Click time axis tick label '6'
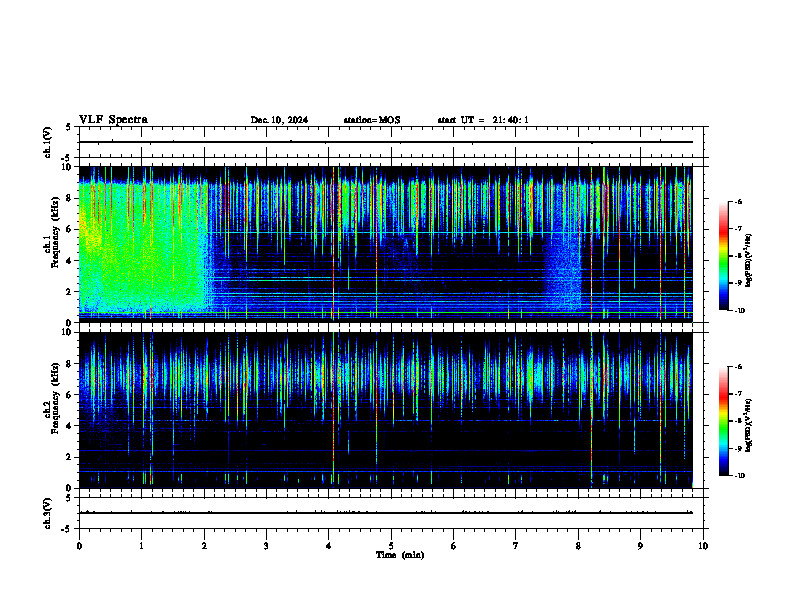 click(454, 546)
